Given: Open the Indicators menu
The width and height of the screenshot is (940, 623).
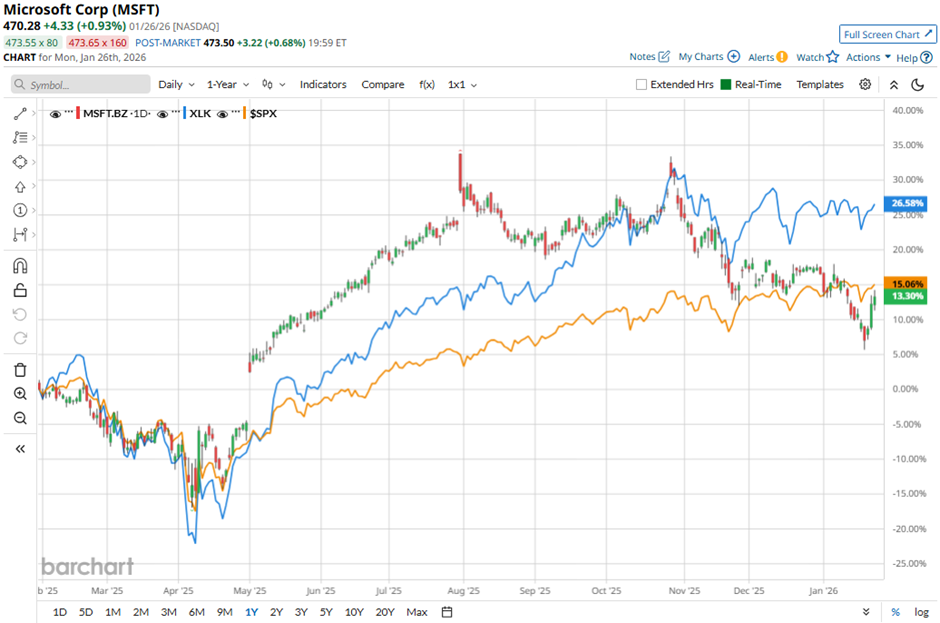Looking at the screenshot, I should pos(323,85).
